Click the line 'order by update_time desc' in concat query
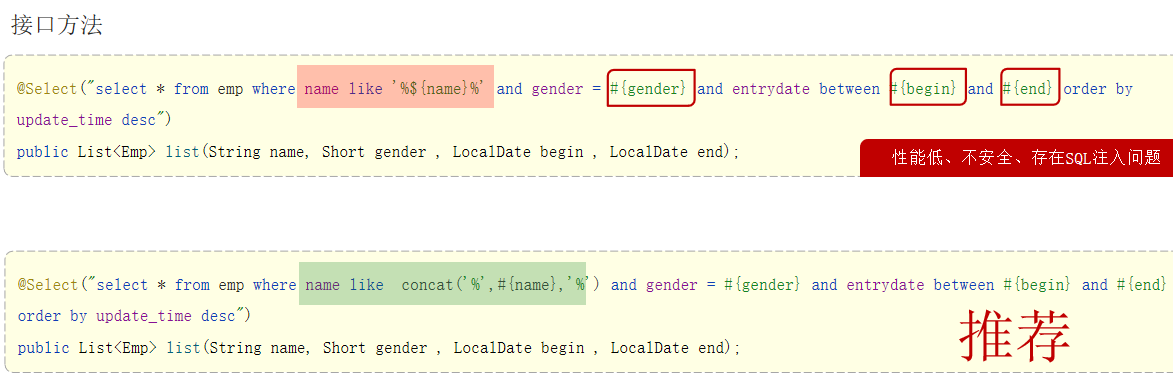Screen dimensions: 1173x374 tap(134, 316)
